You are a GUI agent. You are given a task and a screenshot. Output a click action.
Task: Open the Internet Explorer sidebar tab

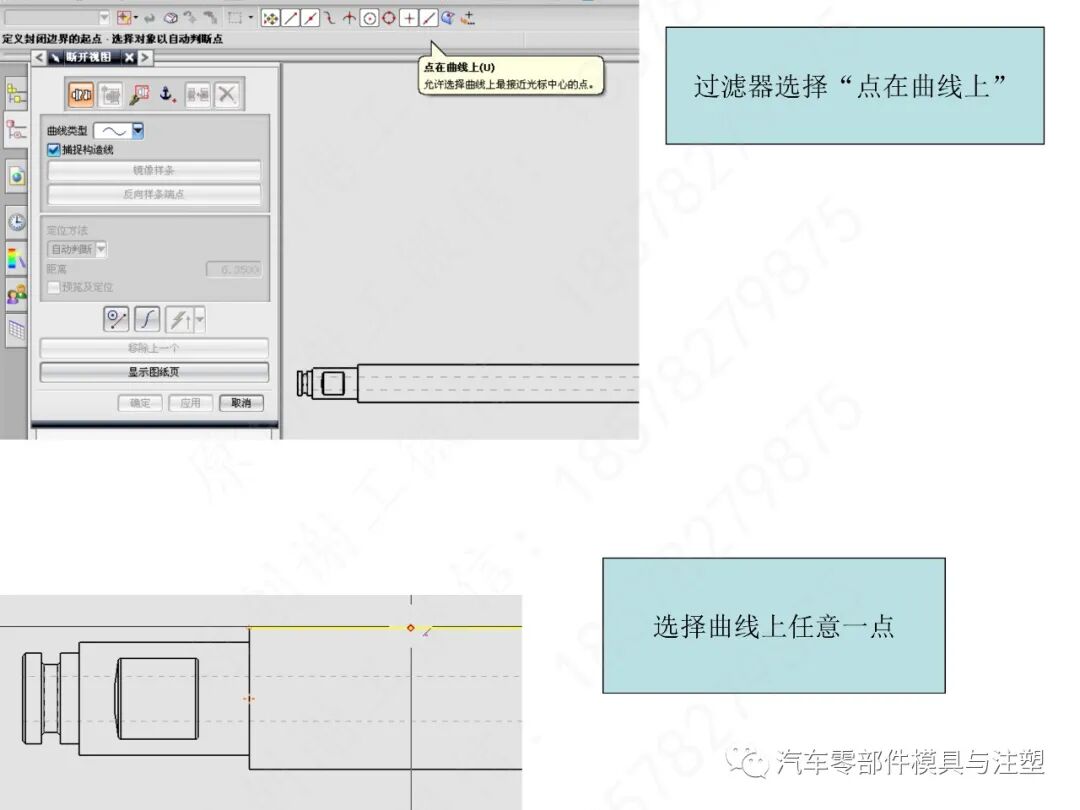(17, 176)
